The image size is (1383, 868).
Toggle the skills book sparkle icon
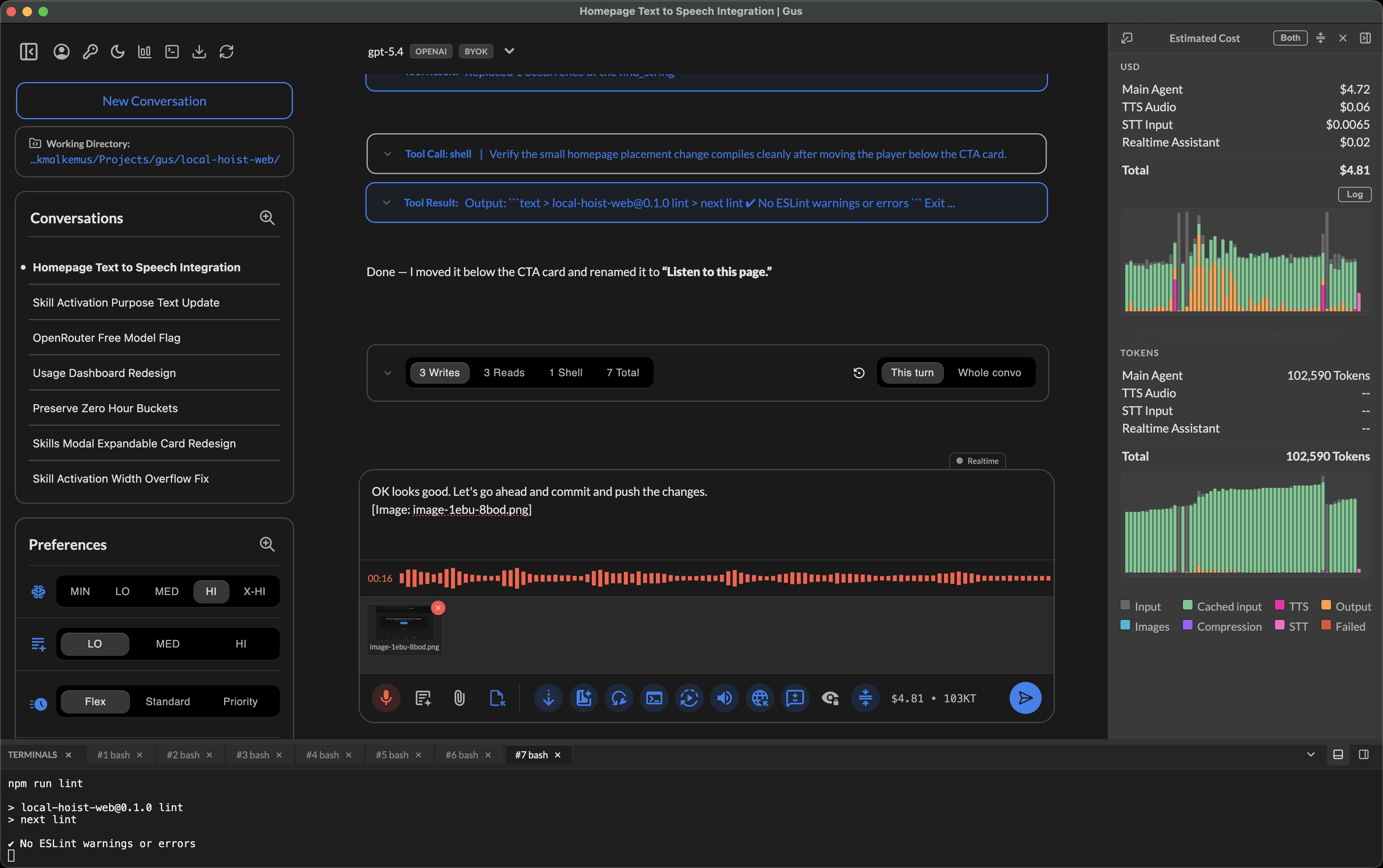(584, 698)
